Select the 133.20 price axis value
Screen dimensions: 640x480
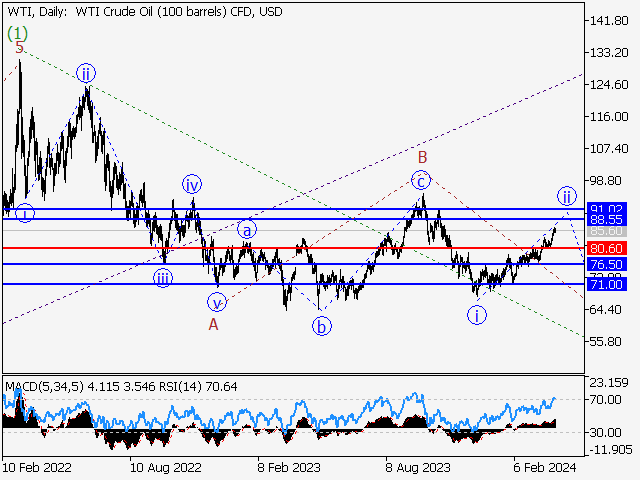coord(609,53)
